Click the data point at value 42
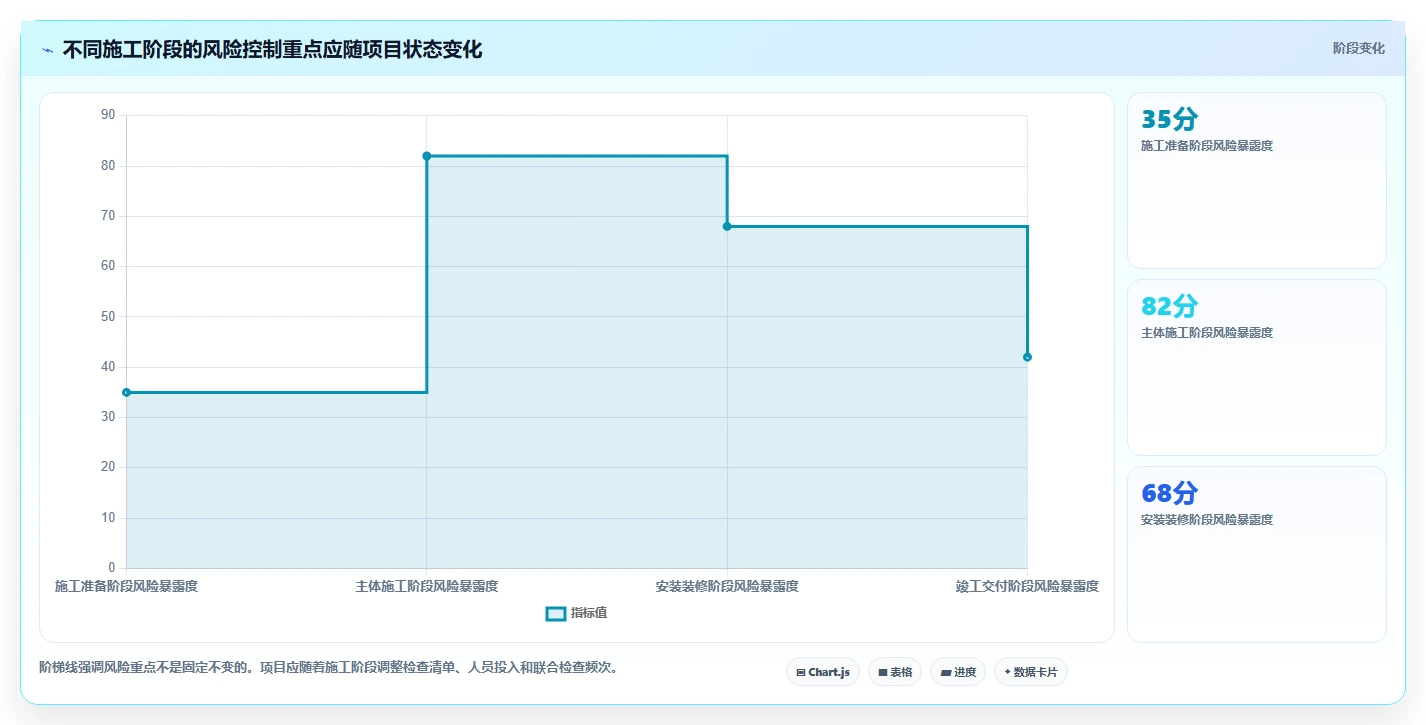The height and width of the screenshot is (725, 1426). pos(1027,357)
